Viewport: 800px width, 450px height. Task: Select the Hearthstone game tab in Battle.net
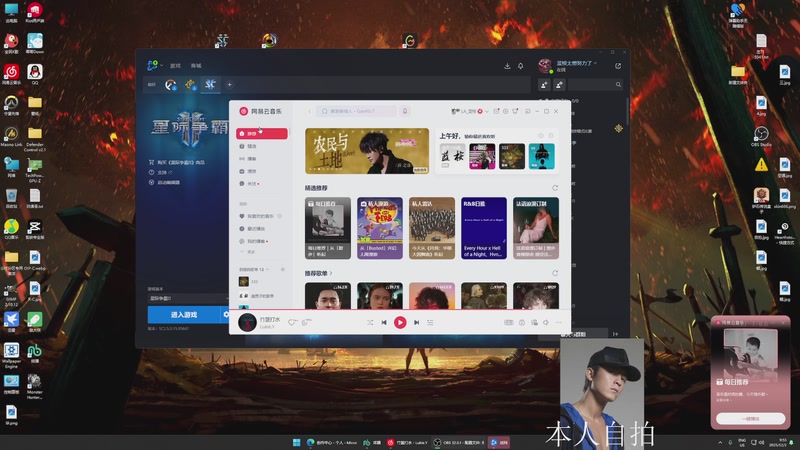pos(190,85)
